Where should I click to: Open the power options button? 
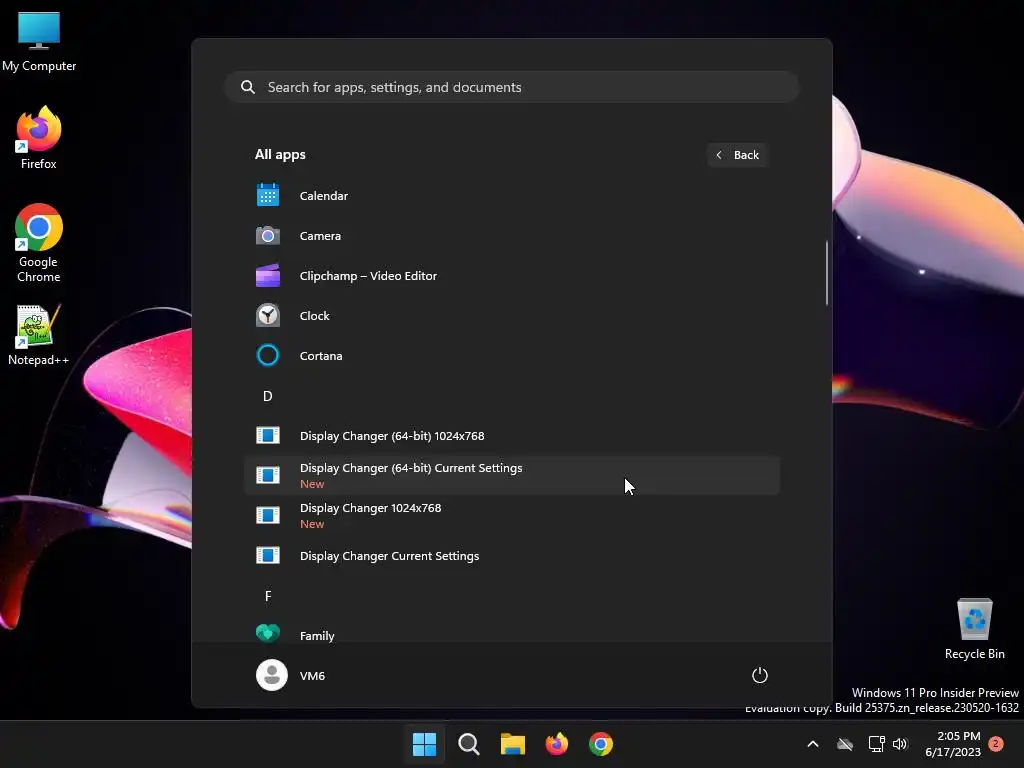tap(760, 675)
